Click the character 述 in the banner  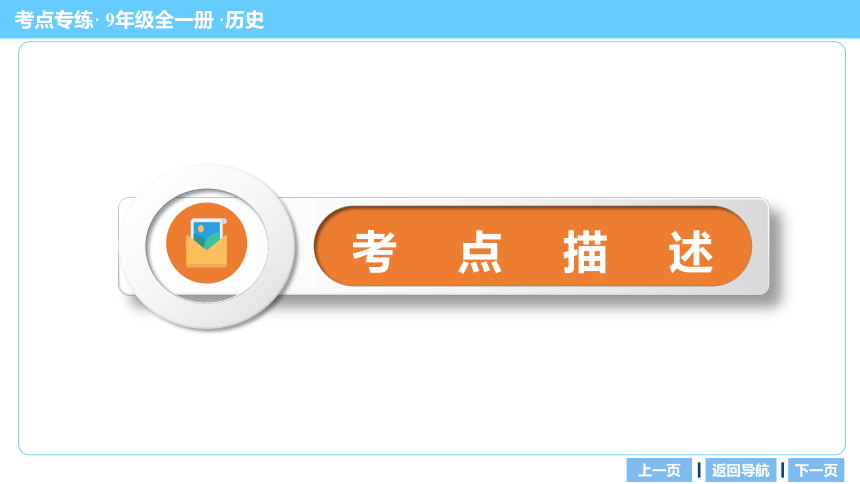(691, 252)
